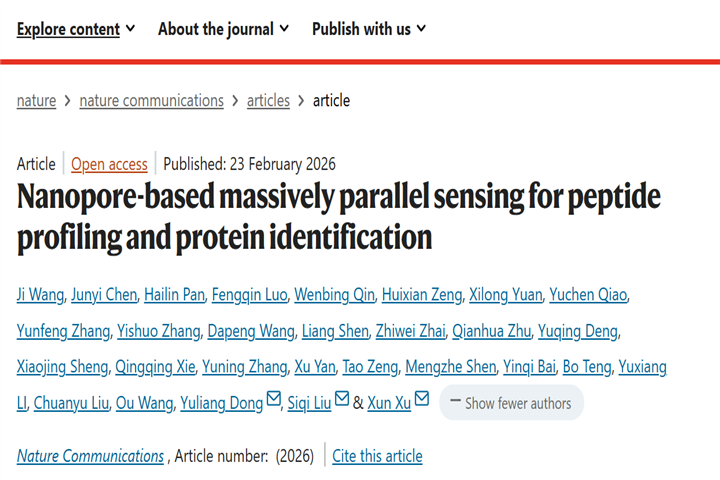Select author Junyi Chen
720x480 pixels.
tap(104, 294)
